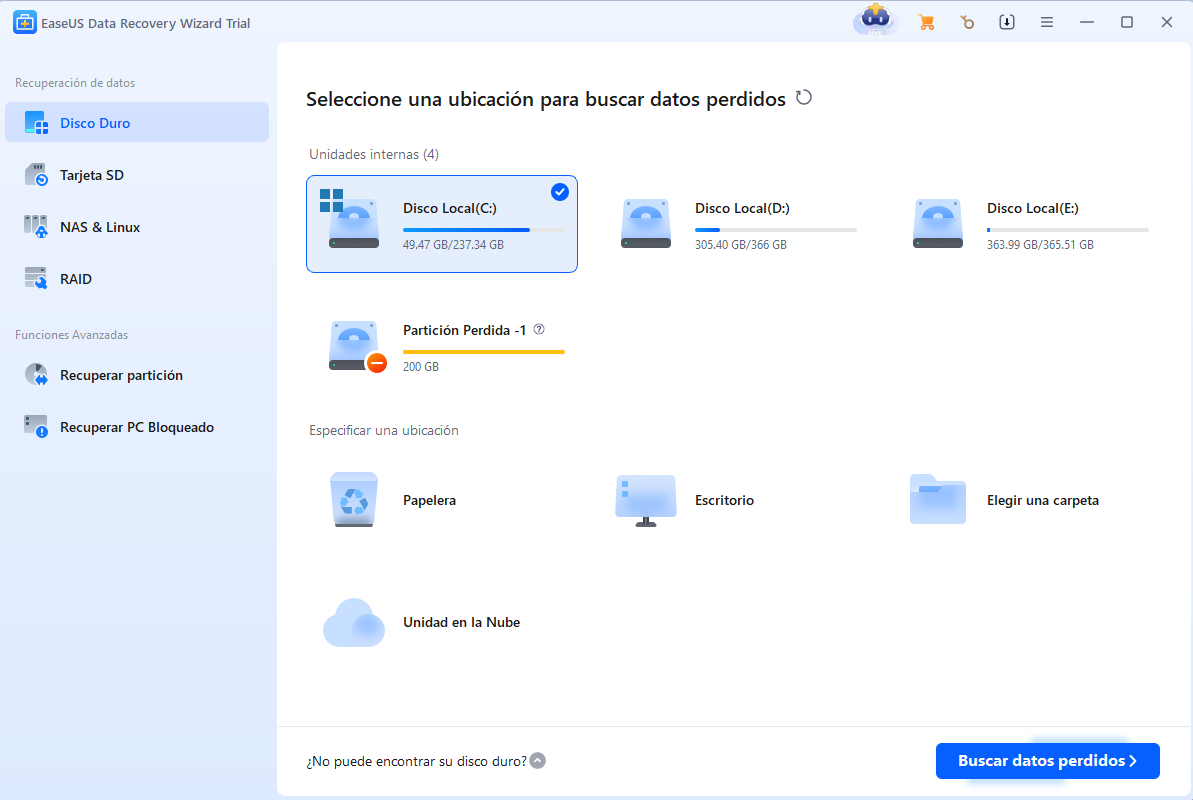This screenshot has height=800, width=1193.
Task: Select the Escritorio location label
Action: [724, 500]
